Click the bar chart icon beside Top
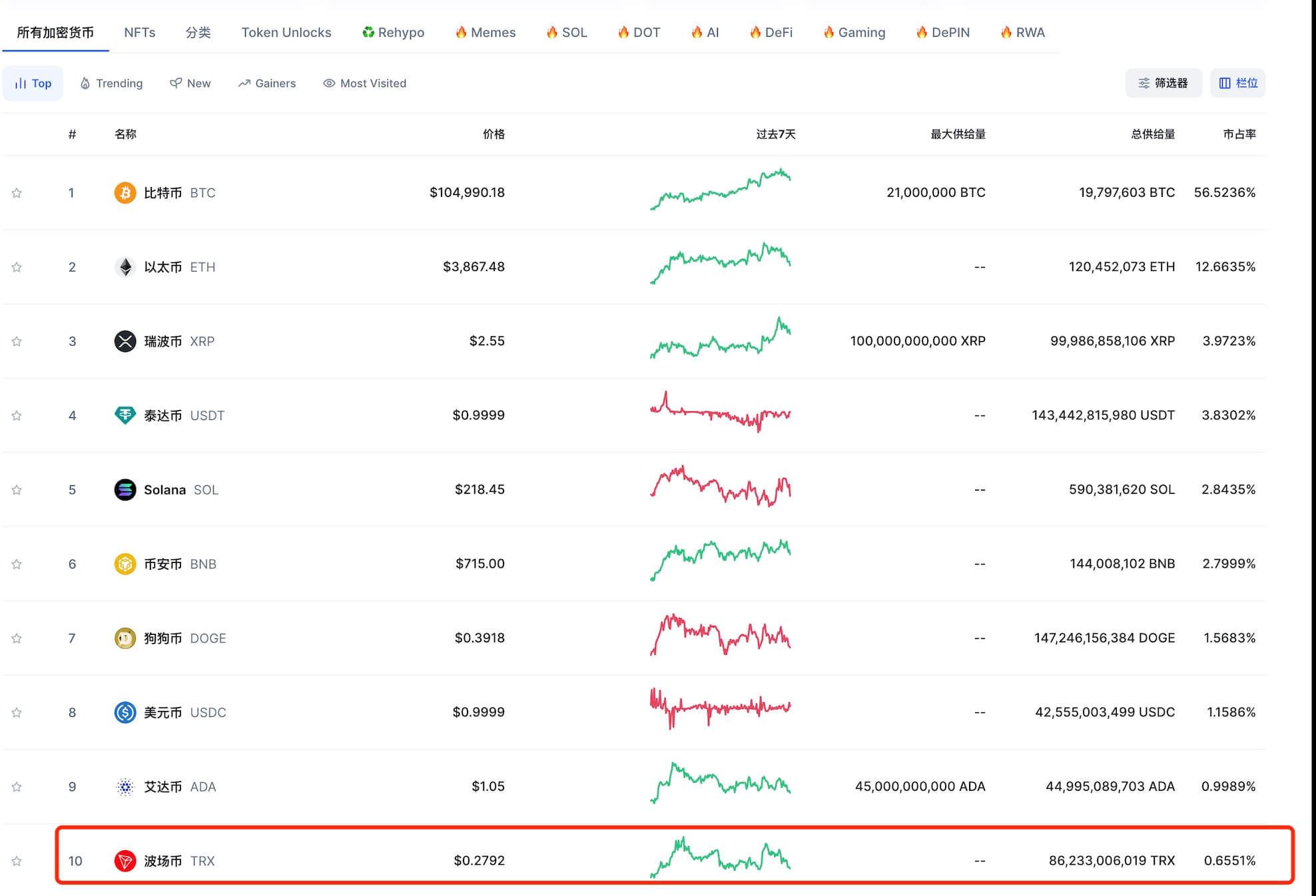 pos(21,83)
